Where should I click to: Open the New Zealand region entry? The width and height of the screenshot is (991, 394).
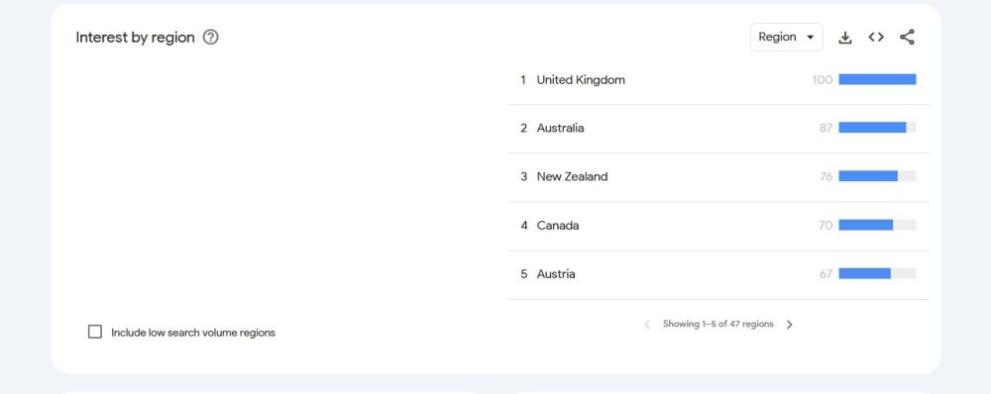718,177
